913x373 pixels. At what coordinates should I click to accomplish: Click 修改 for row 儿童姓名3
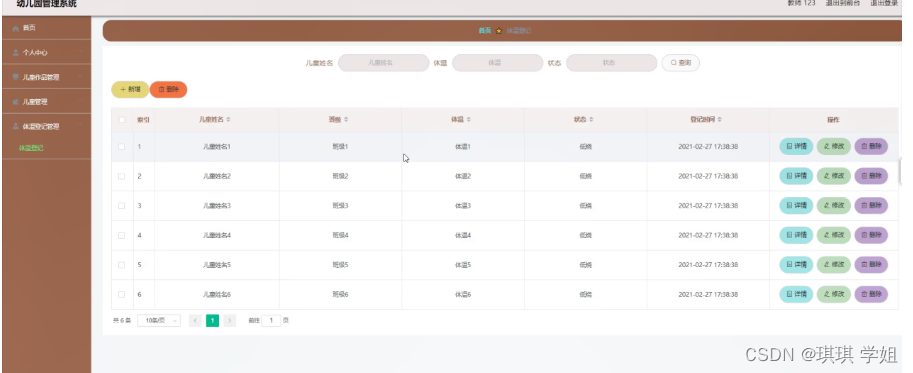coord(834,205)
